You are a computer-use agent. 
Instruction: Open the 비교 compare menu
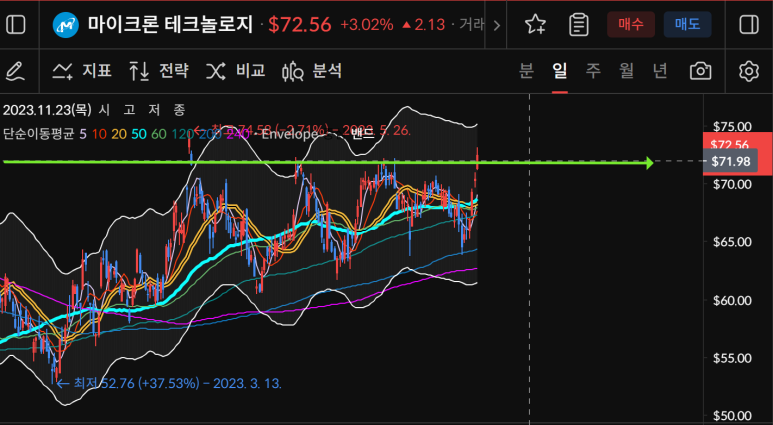pos(236,71)
